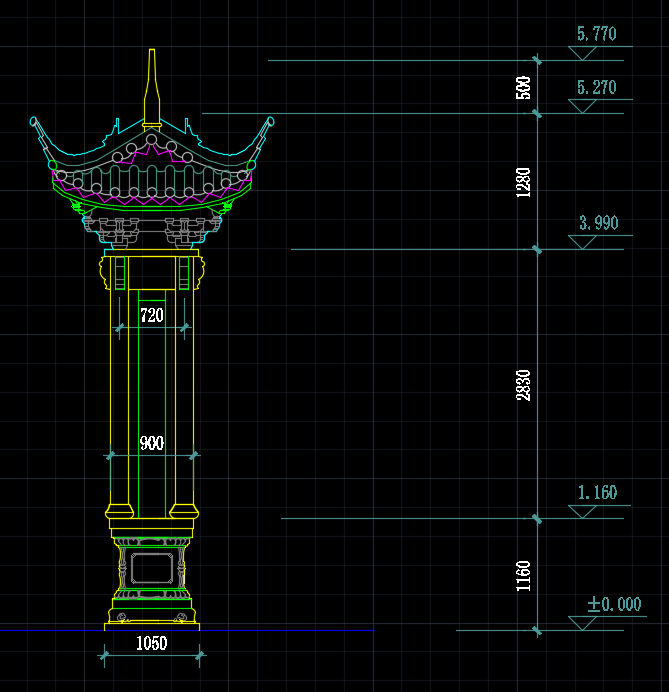Click the 5.770 elevation label
The image size is (669, 692).
[597, 34]
